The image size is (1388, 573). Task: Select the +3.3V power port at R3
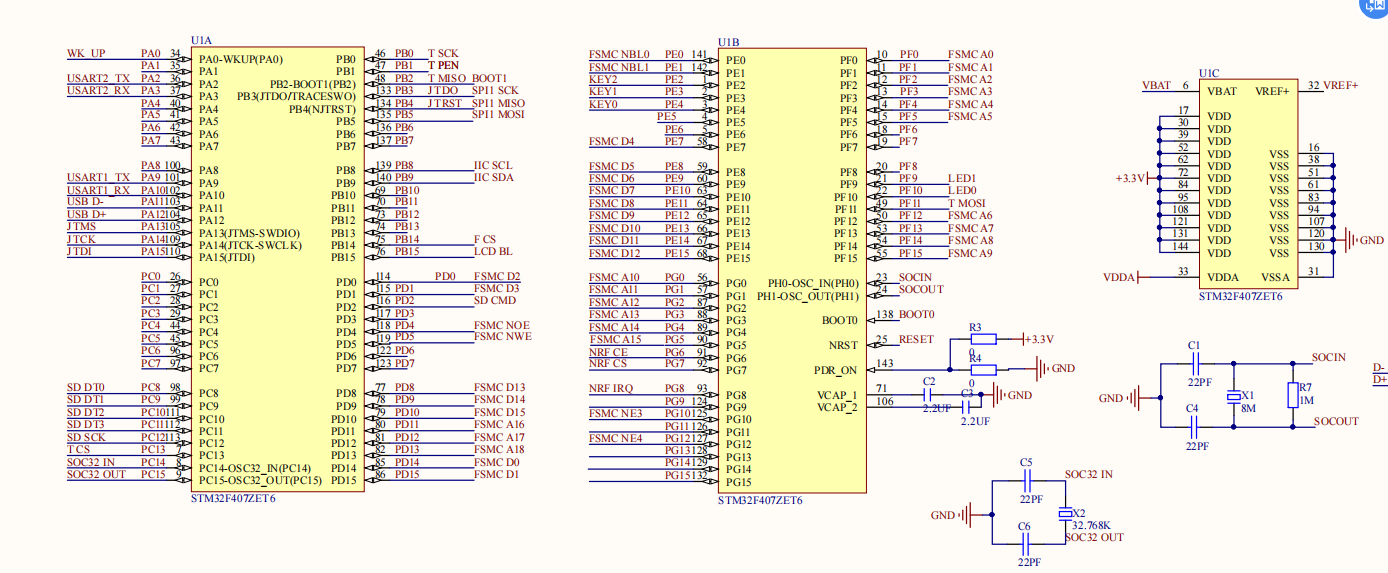pos(1041,340)
